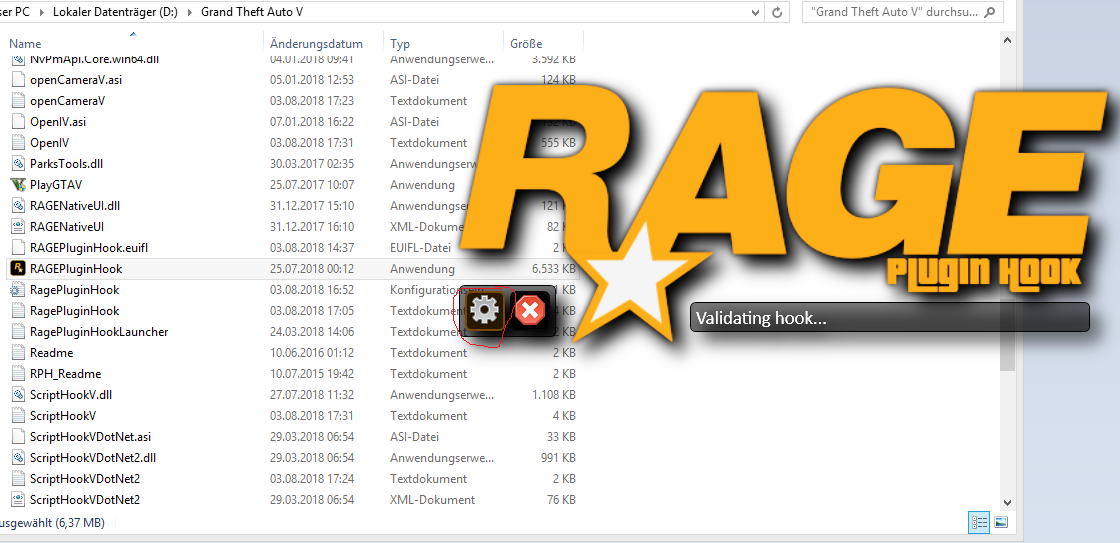Refresh the Explorer folder view

coord(777,12)
